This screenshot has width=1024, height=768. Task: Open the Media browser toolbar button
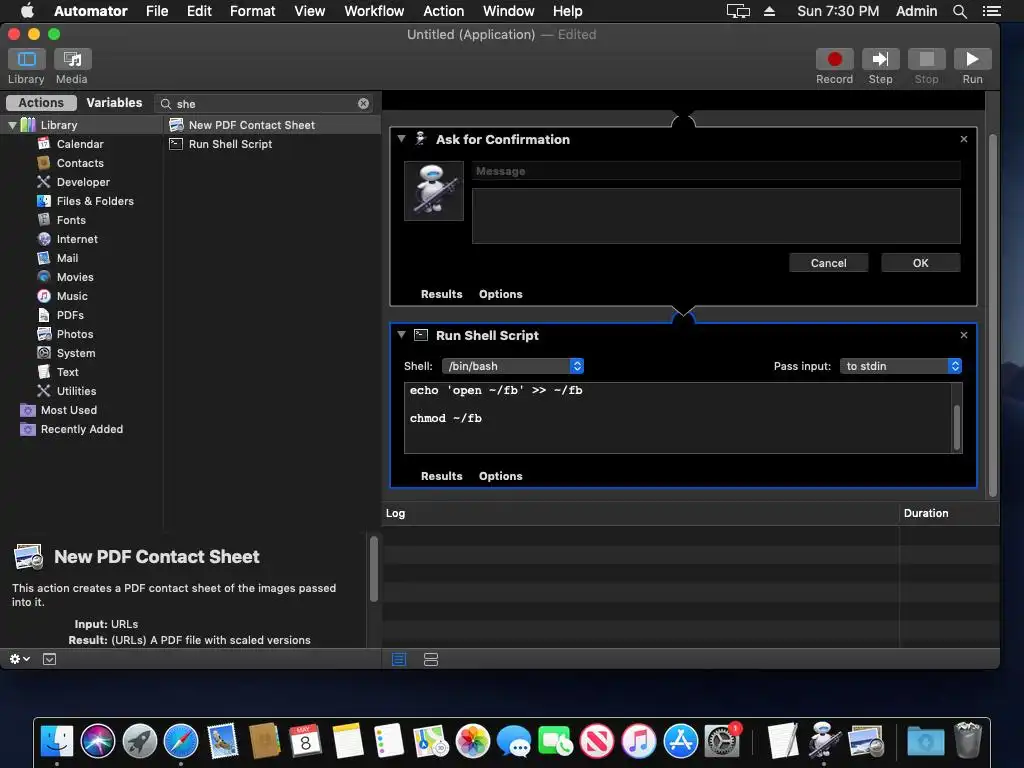pos(72,59)
